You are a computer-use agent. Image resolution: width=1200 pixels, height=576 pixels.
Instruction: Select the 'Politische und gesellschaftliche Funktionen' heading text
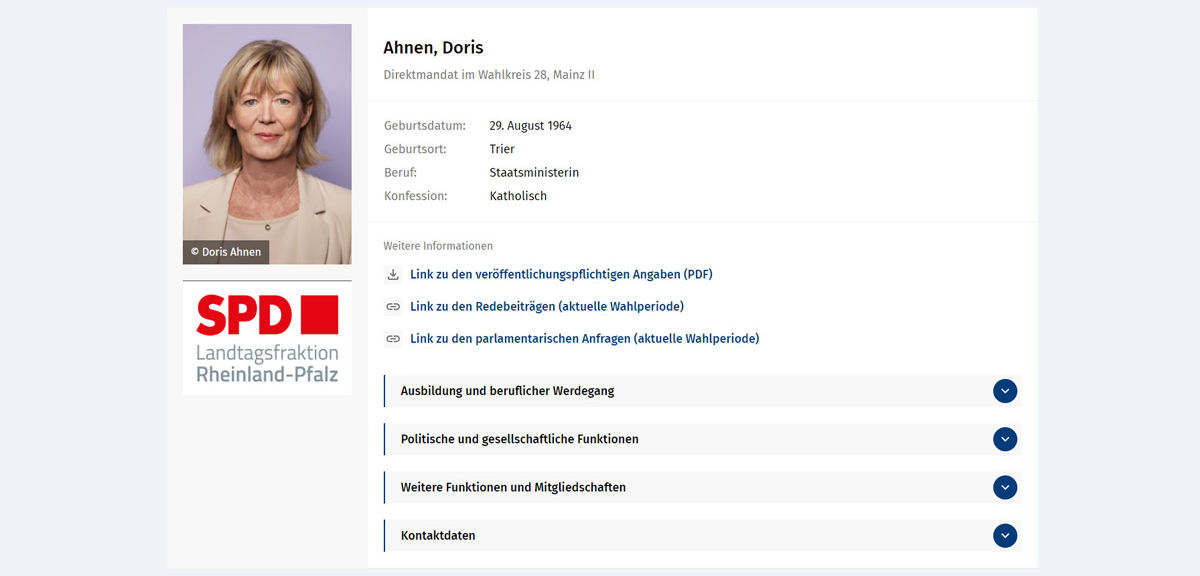[x=519, y=439]
